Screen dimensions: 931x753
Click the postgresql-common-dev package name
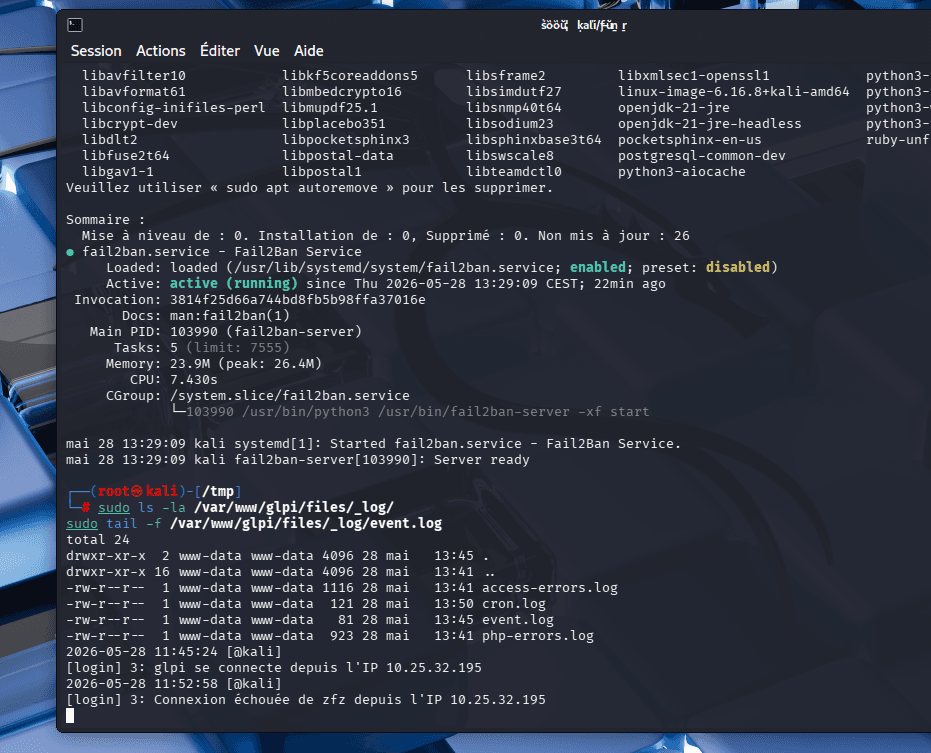pos(702,156)
